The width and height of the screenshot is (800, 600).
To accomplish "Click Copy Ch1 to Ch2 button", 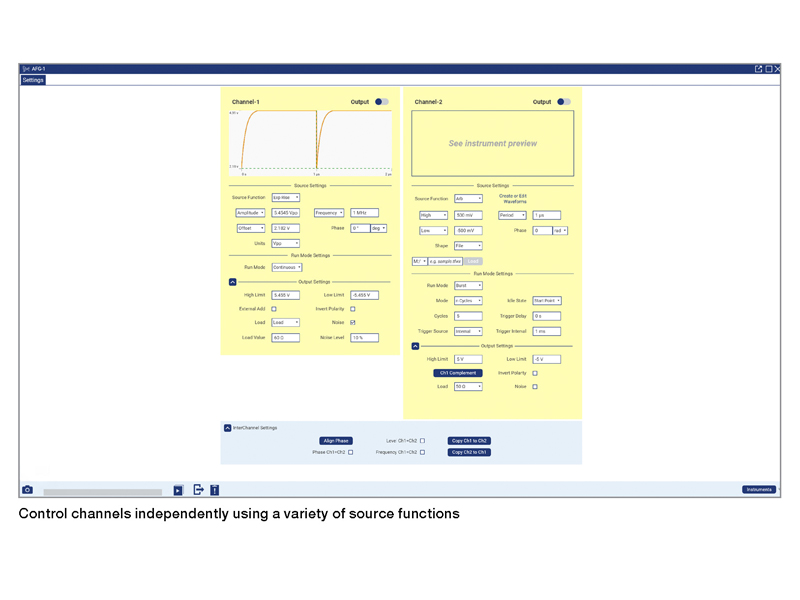I will pos(469,440).
